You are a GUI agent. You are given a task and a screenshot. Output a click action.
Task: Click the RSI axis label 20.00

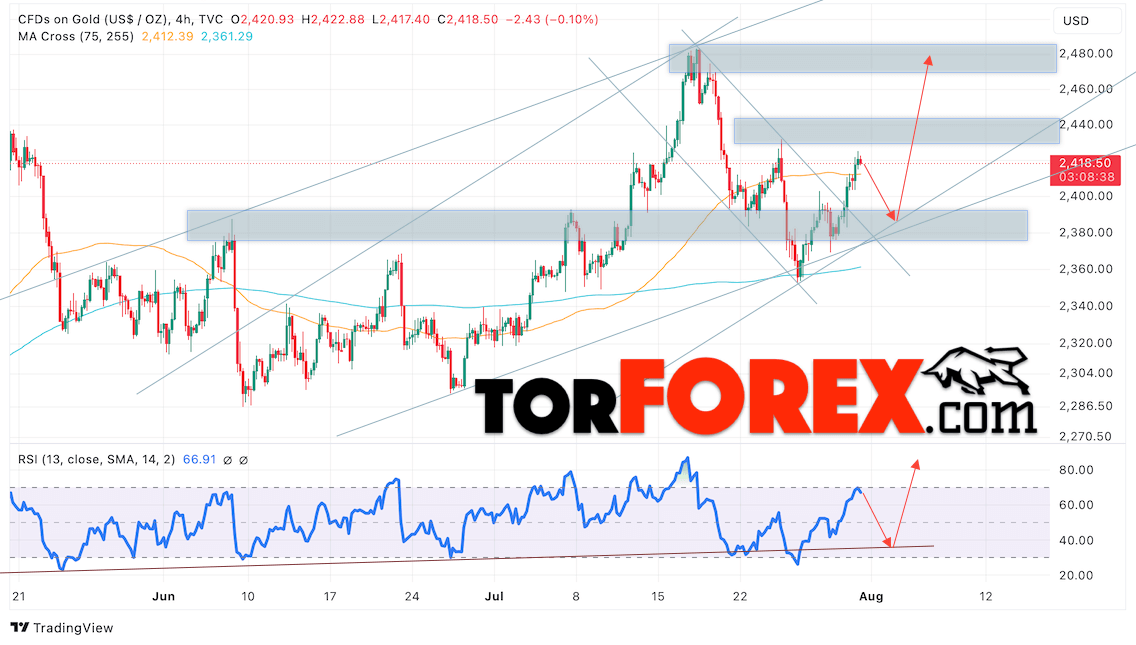click(x=1076, y=575)
